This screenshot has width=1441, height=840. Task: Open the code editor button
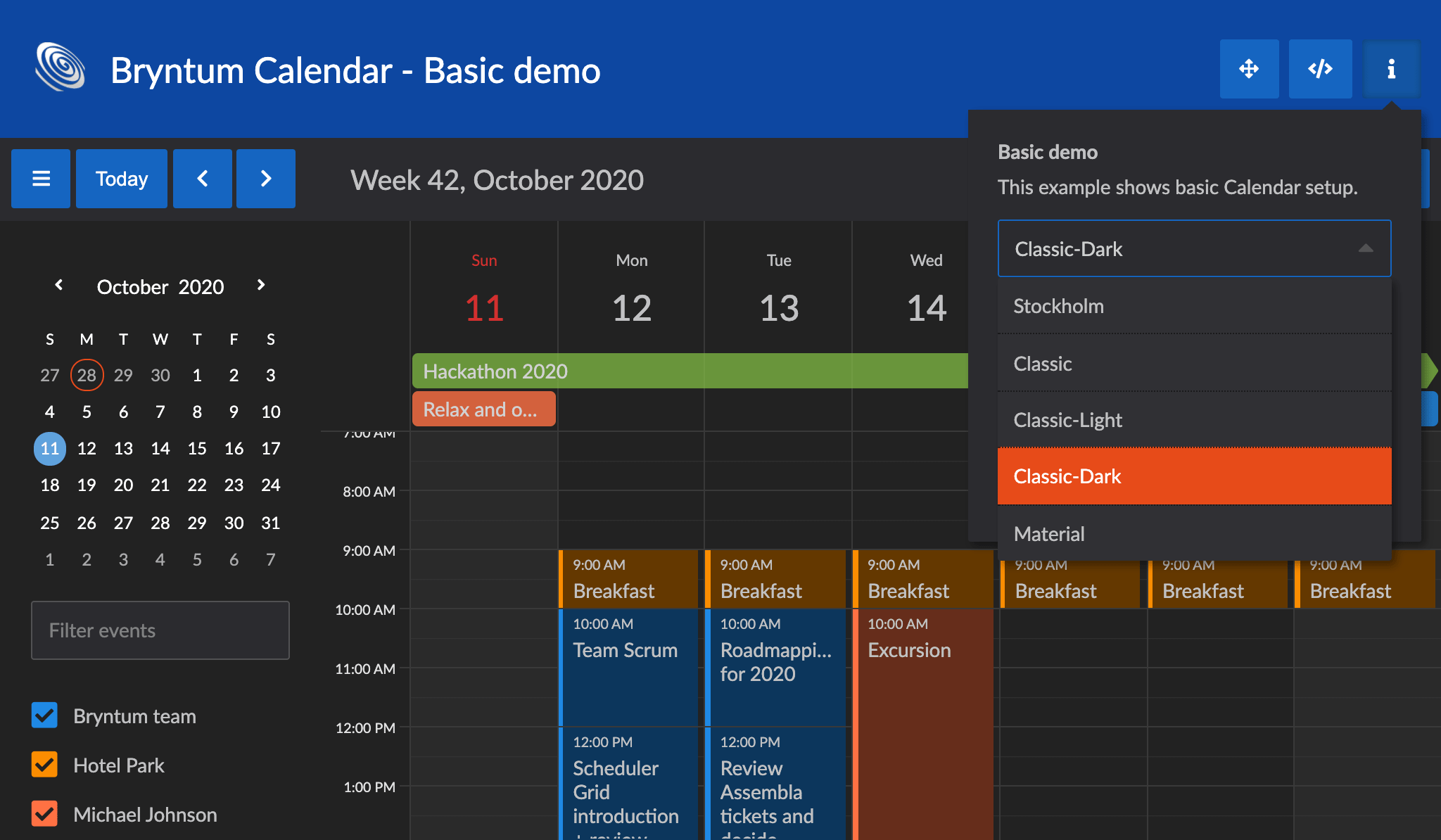(x=1320, y=69)
